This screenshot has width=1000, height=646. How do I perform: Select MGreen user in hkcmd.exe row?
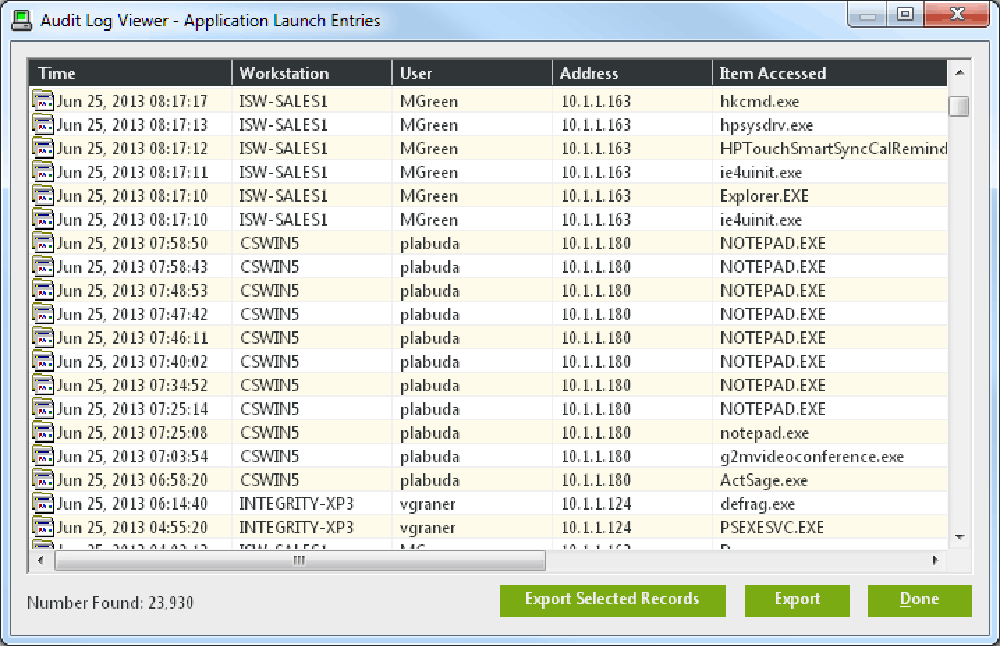click(x=429, y=101)
